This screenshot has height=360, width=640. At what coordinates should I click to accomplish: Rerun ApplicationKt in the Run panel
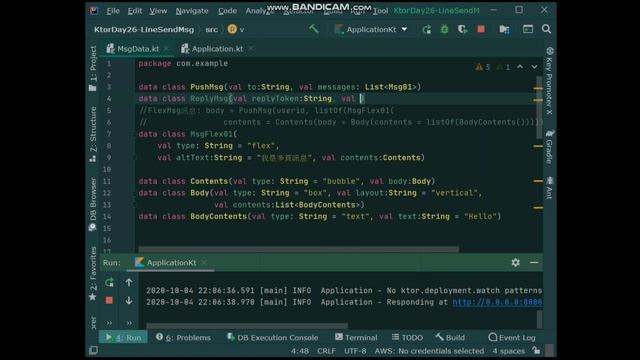click(109, 282)
